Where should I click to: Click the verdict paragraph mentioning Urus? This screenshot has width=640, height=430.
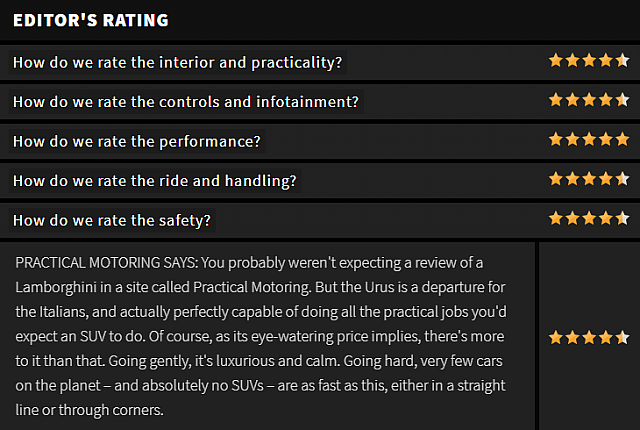coord(261,336)
